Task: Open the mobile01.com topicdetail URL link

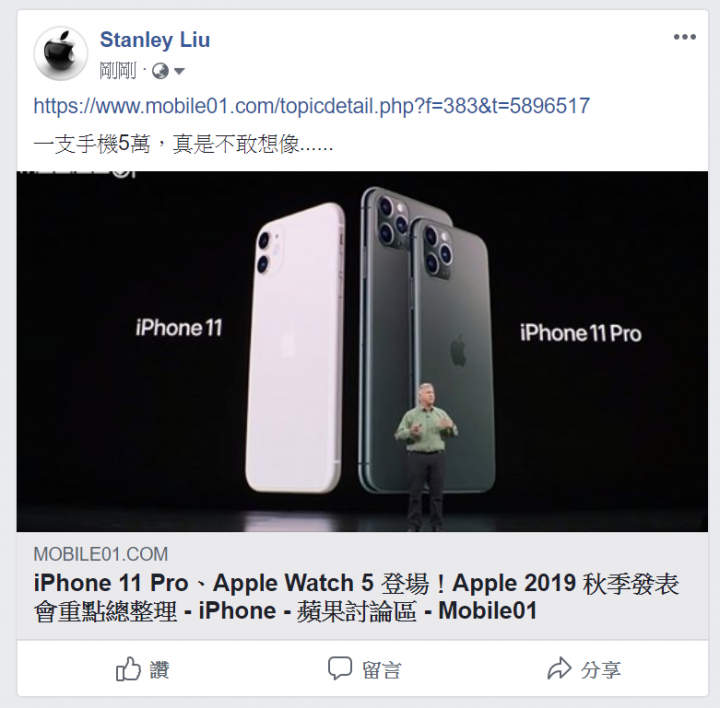Action: (311, 106)
